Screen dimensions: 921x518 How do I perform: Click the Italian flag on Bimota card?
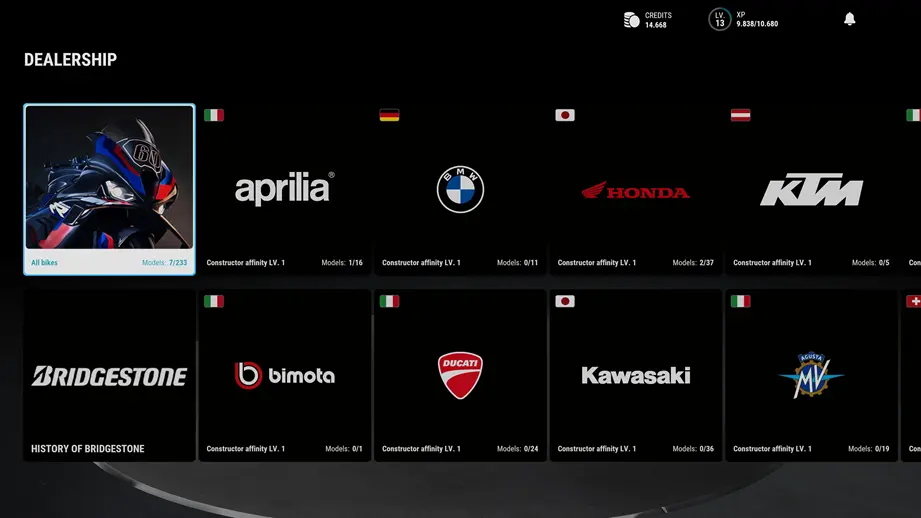pos(214,301)
